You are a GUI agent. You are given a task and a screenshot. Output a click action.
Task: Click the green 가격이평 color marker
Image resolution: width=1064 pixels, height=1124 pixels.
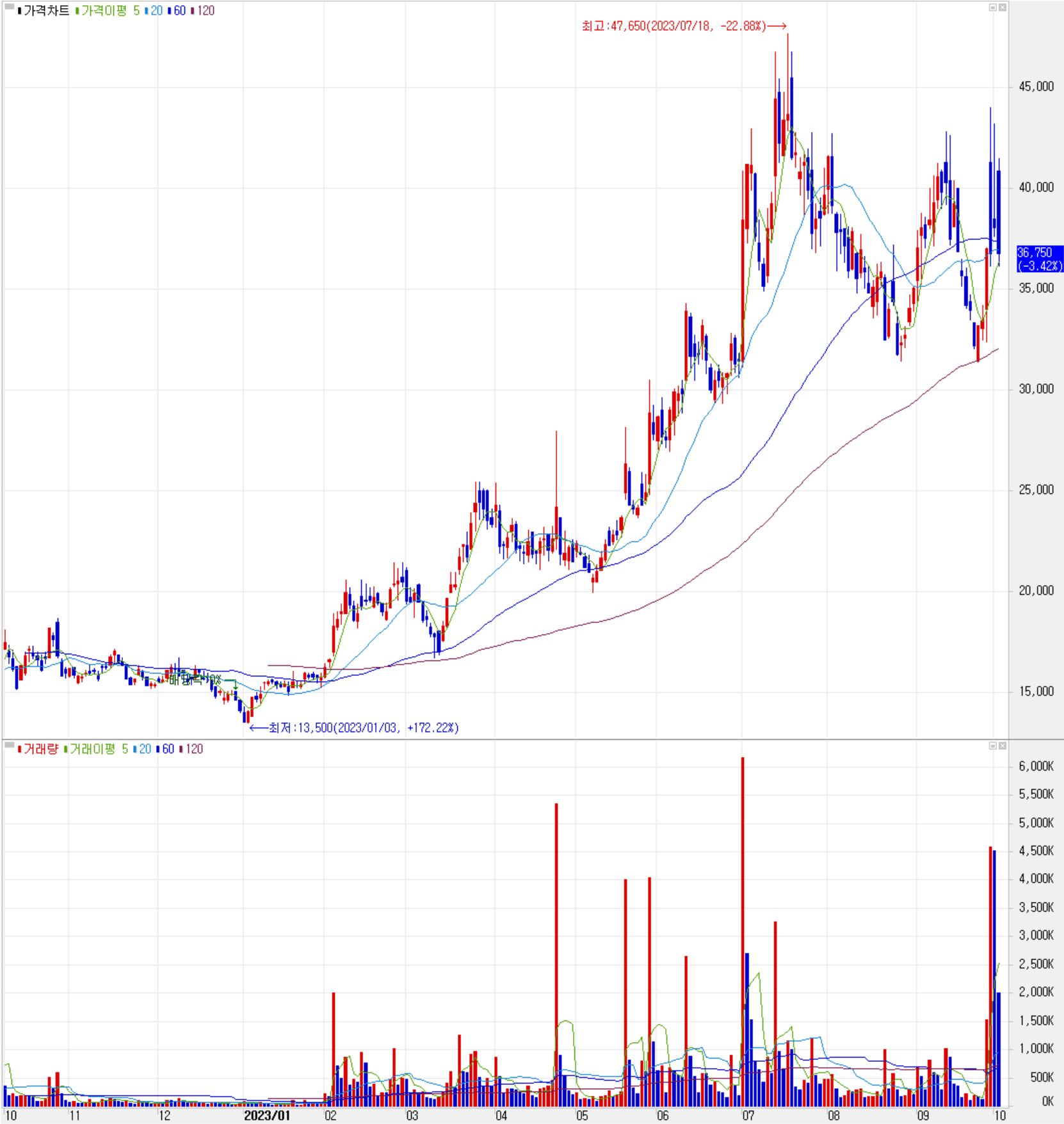pos(77,11)
